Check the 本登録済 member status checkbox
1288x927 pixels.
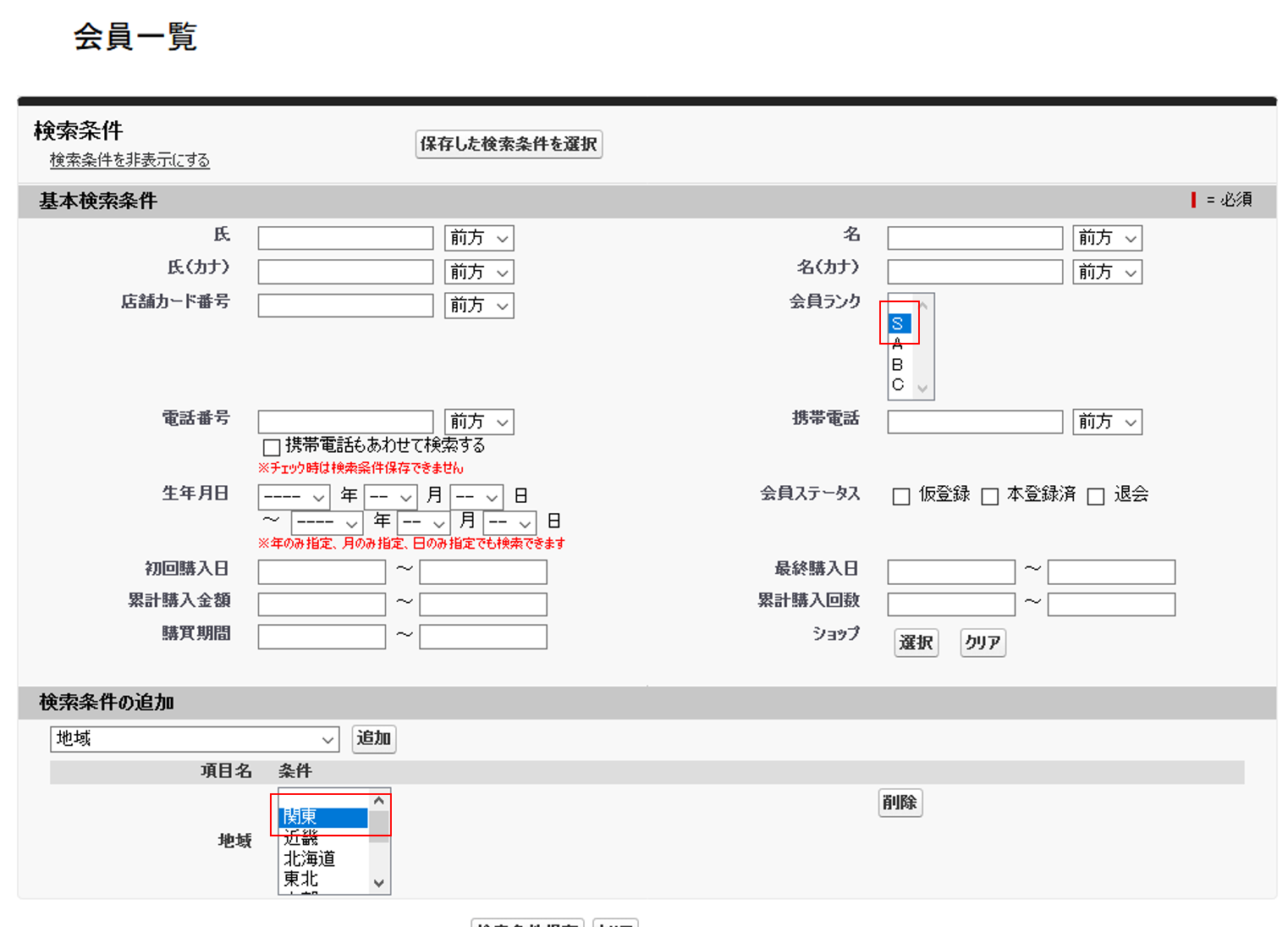click(x=989, y=496)
